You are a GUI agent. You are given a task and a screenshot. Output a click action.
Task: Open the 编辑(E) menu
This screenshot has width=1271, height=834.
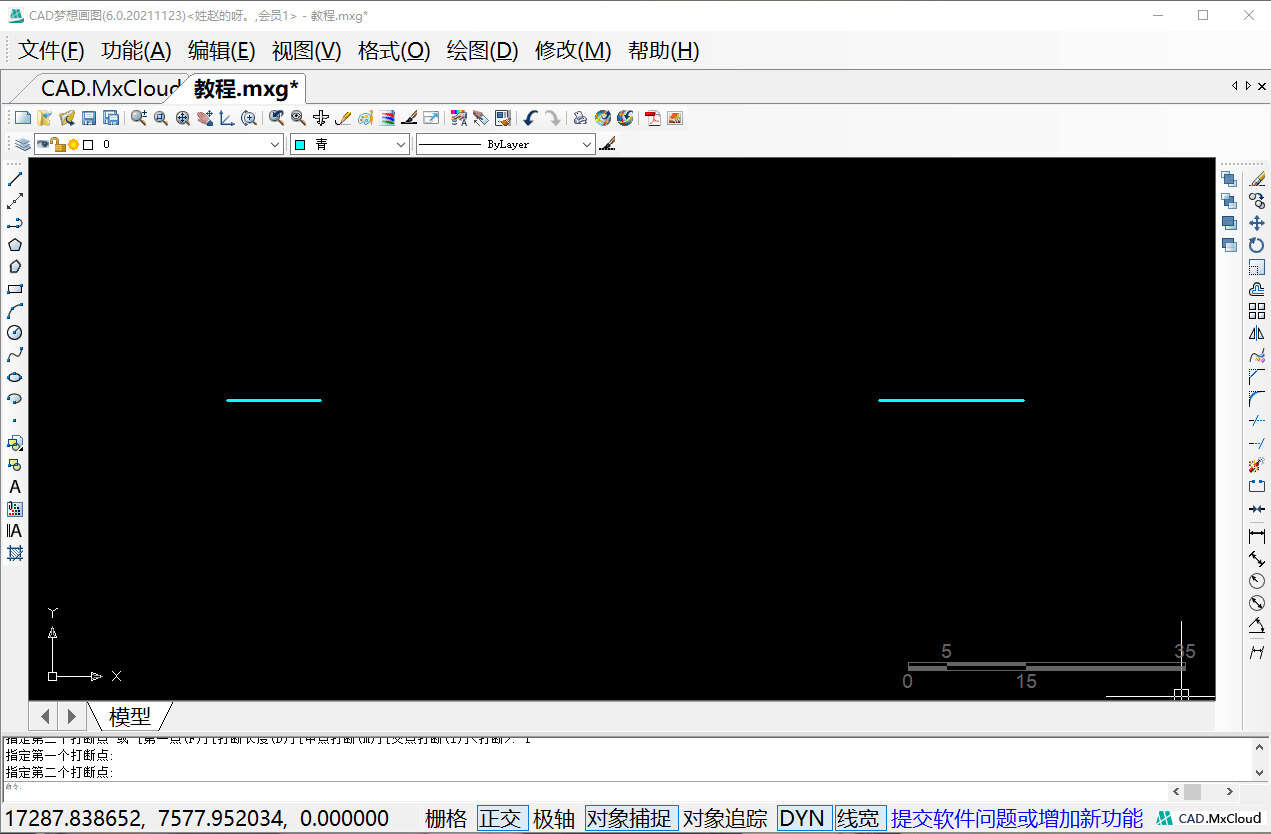222,51
